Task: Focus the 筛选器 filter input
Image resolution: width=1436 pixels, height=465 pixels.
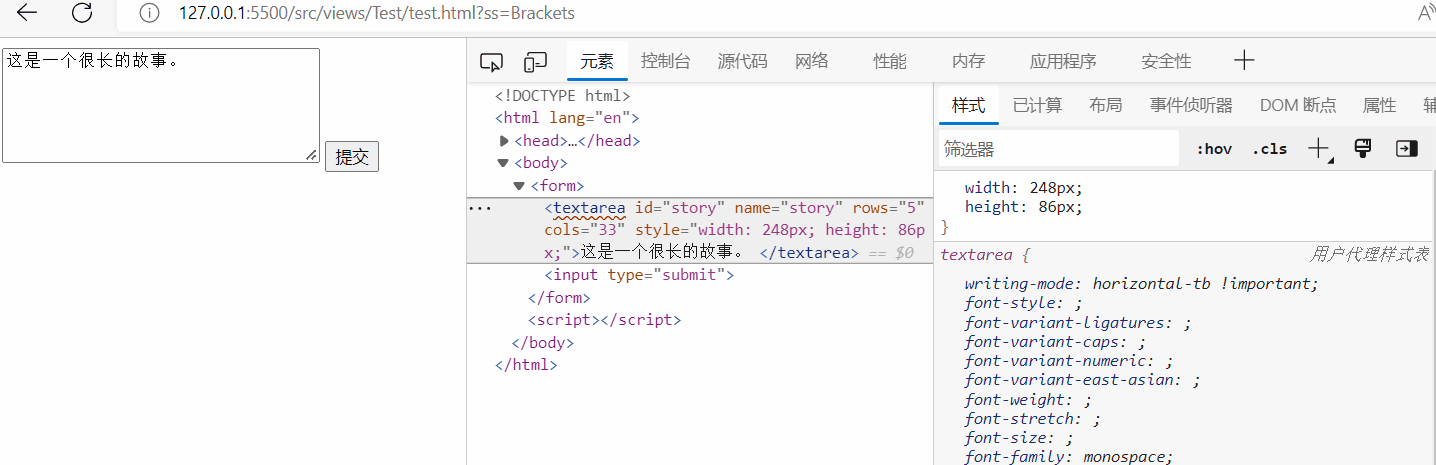Action: [x=1059, y=149]
